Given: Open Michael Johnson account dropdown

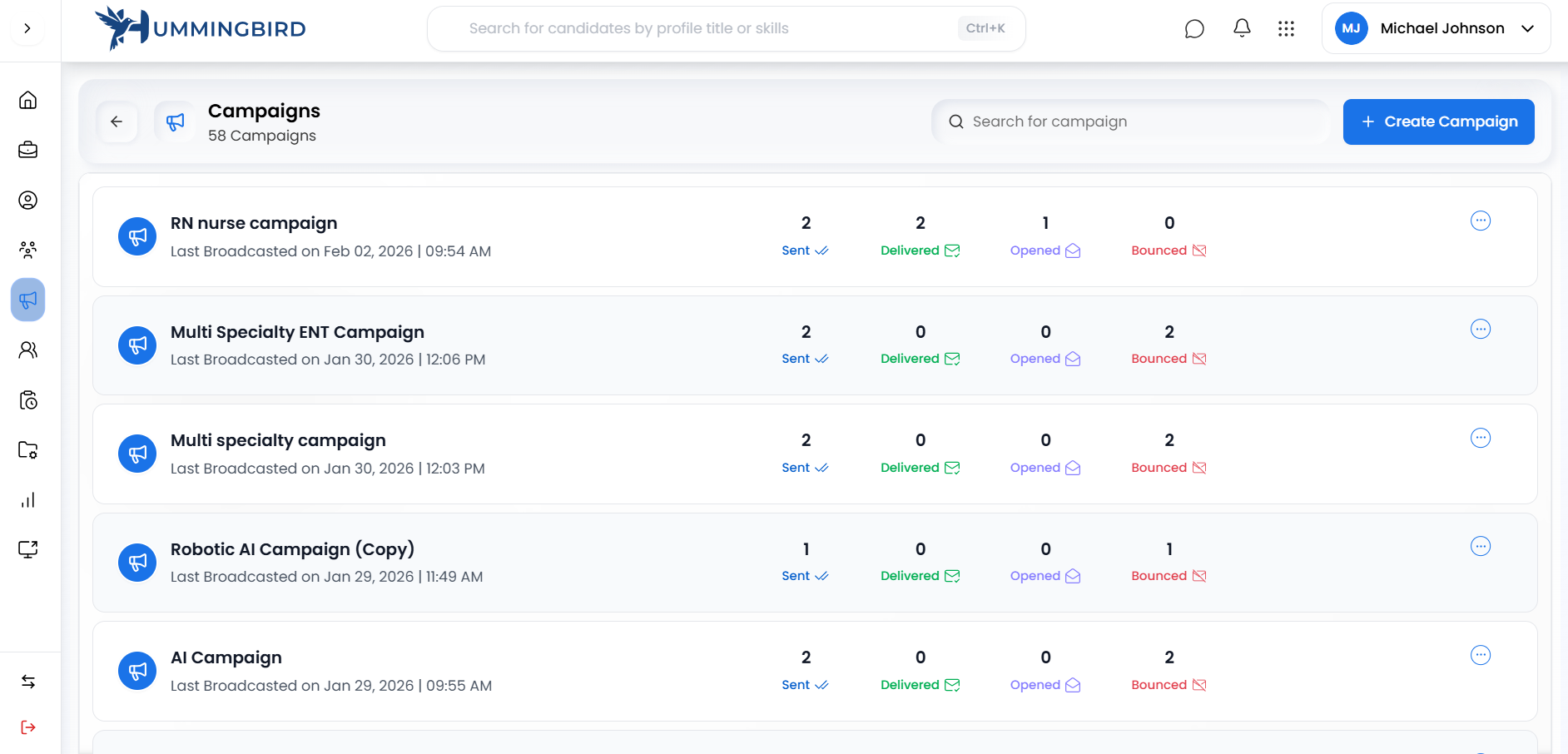Looking at the screenshot, I should coord(1436,28).
